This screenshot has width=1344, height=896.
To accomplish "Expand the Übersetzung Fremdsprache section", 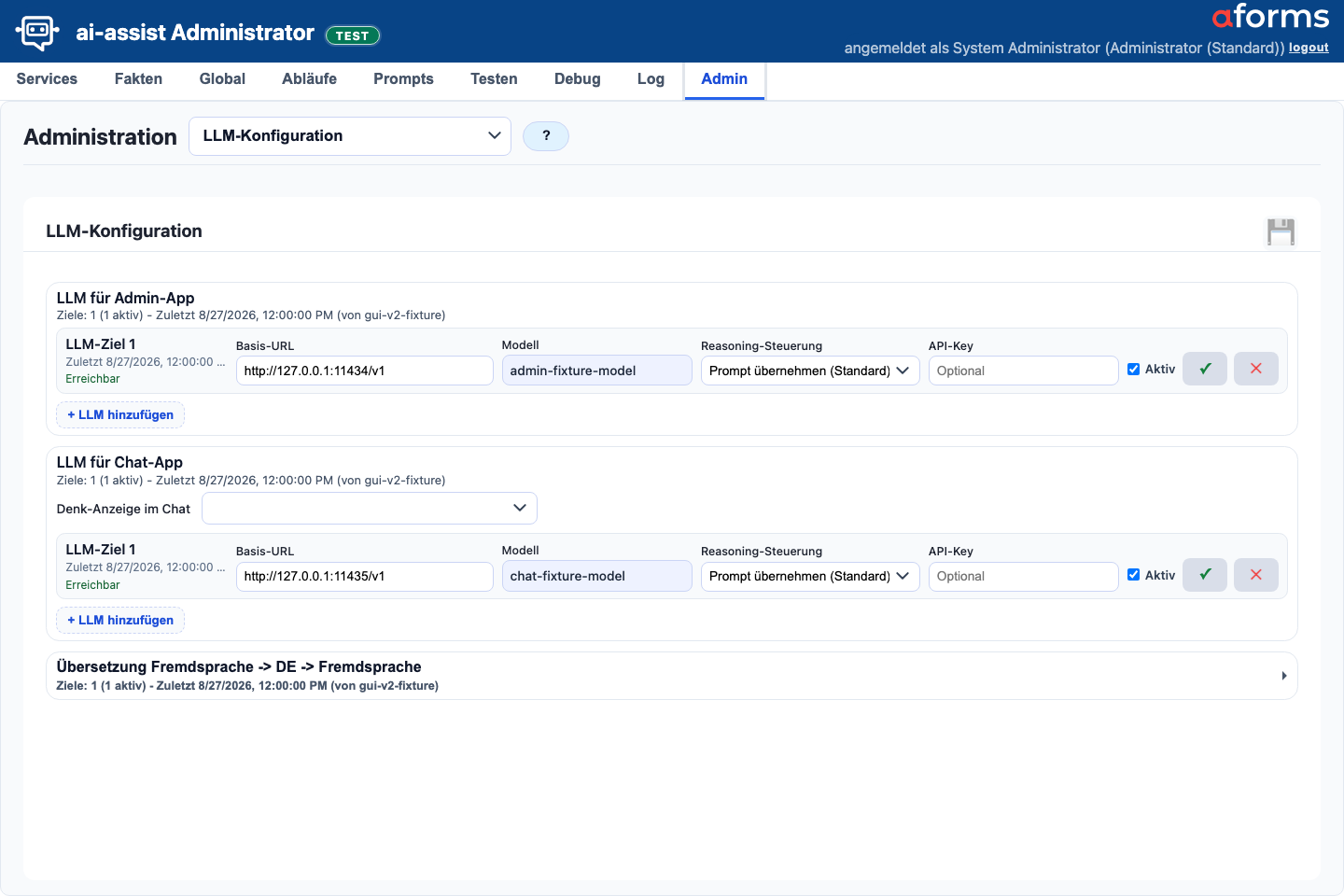I will 672,676.
